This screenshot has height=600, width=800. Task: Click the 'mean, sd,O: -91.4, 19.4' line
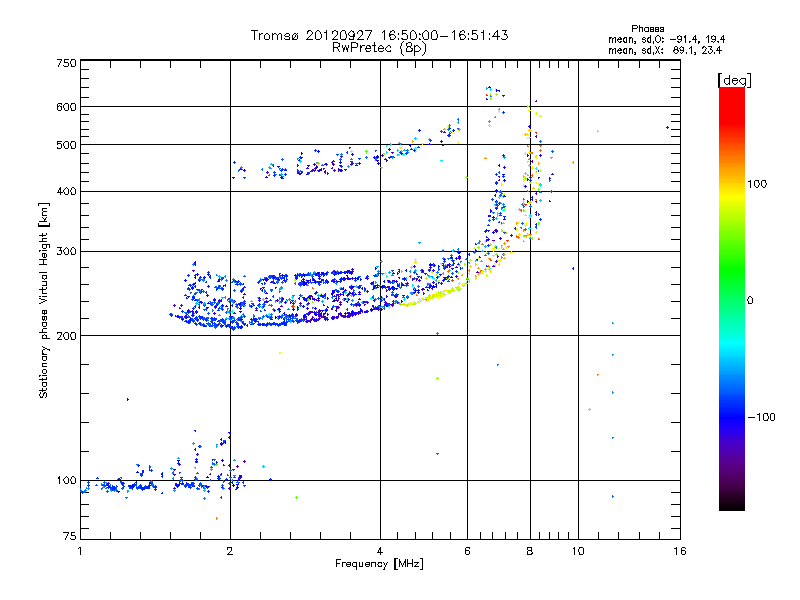(666, 39)
